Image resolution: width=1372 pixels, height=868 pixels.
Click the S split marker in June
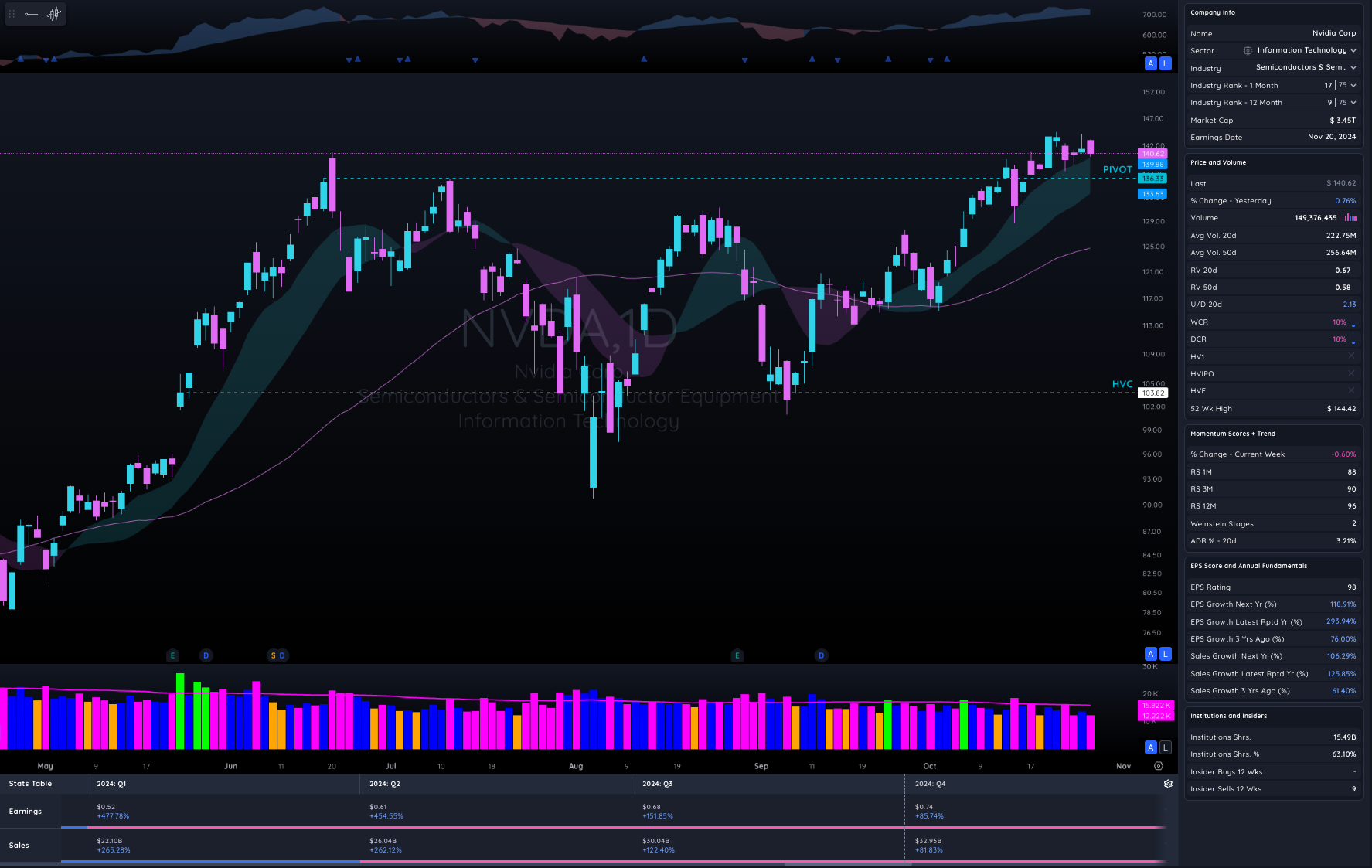[273, 655]
